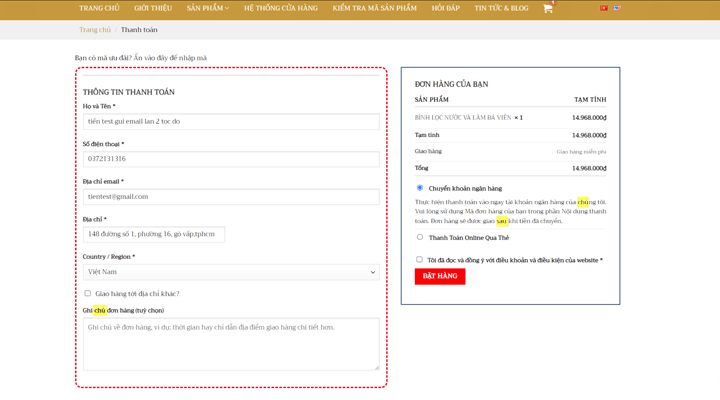
Task: Go to Trang Chủ in navigation
Action: point(99,8)
